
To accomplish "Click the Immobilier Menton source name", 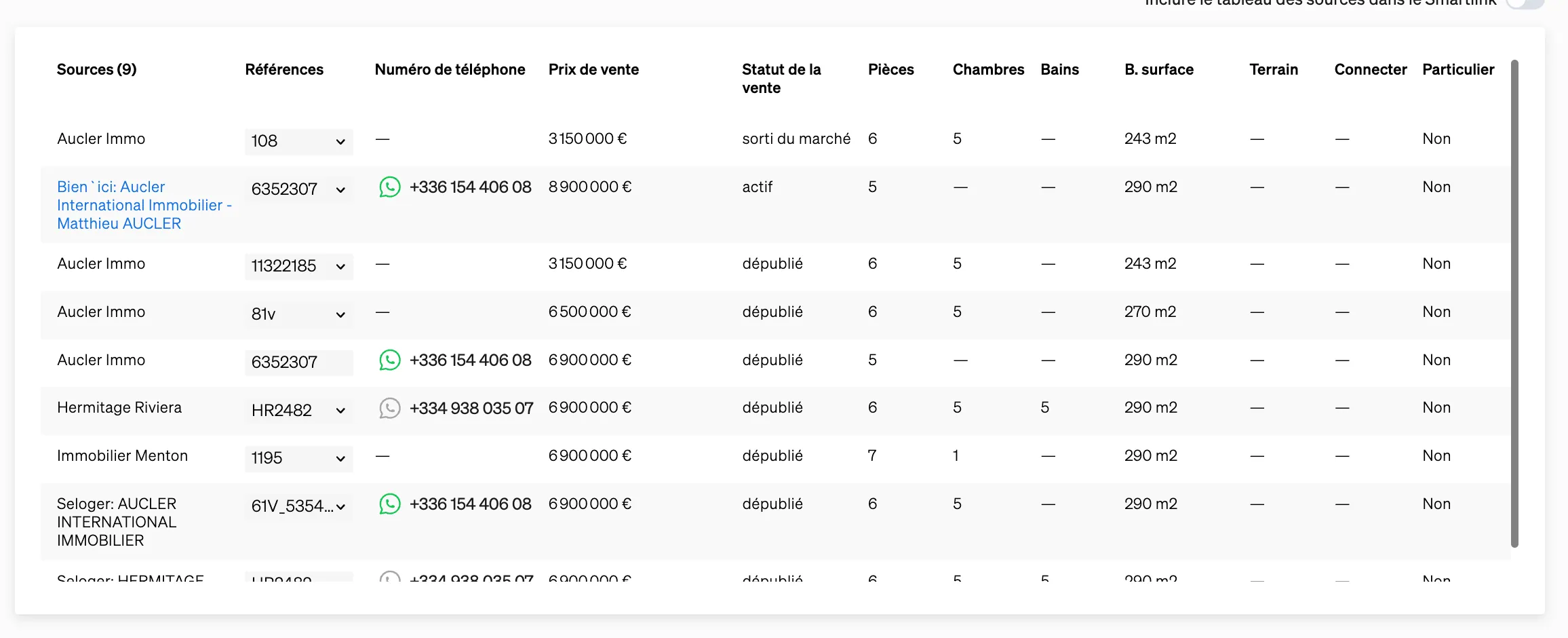I will [x=122, y=455].
